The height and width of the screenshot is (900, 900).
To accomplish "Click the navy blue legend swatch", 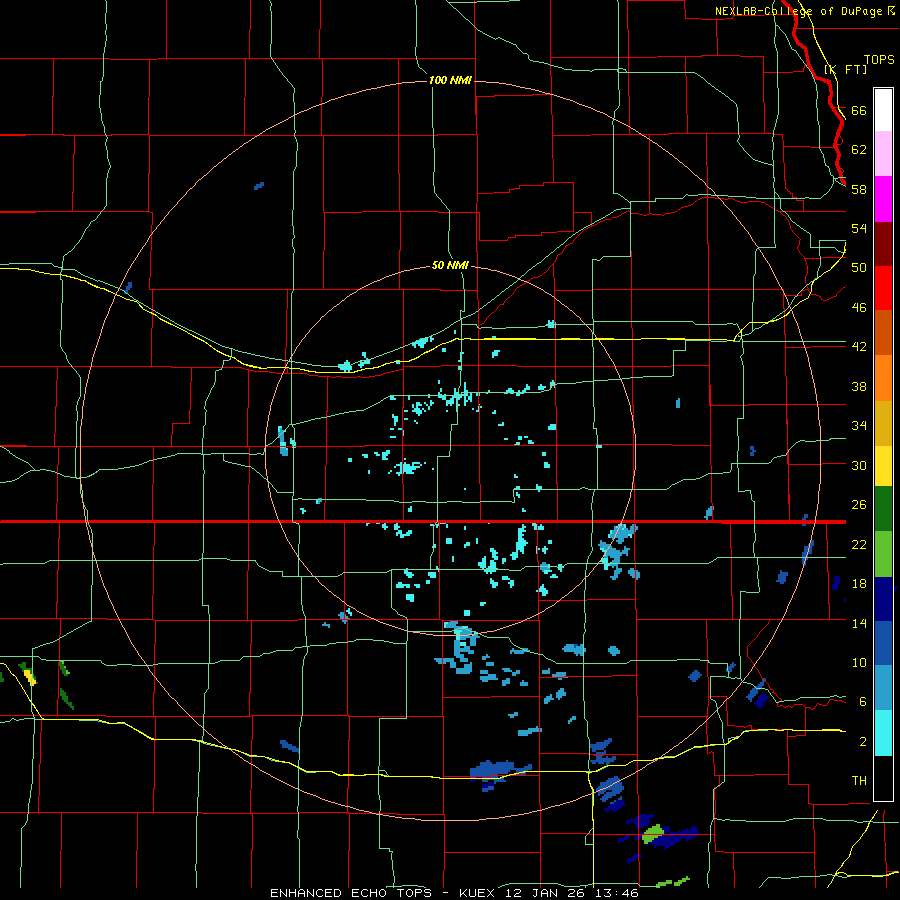I will (x=883, y=599).
